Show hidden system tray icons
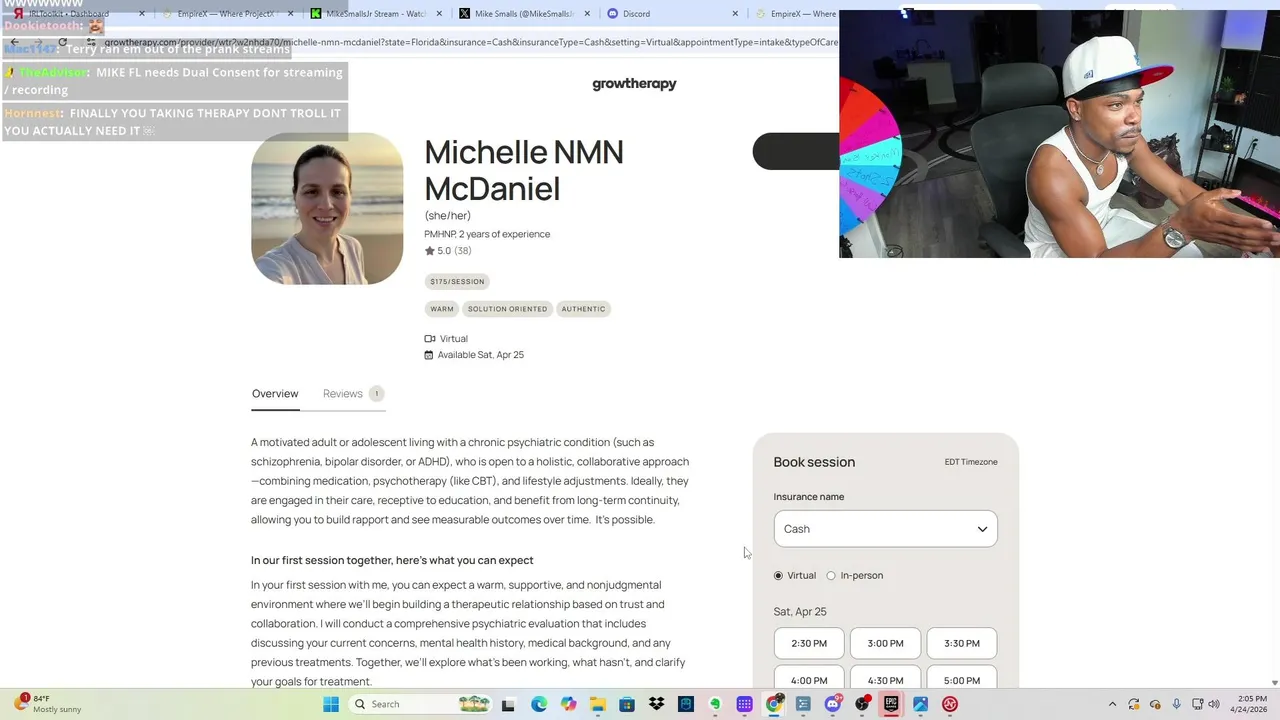This screenshot has width=1280, height=720. [1112, 704]
